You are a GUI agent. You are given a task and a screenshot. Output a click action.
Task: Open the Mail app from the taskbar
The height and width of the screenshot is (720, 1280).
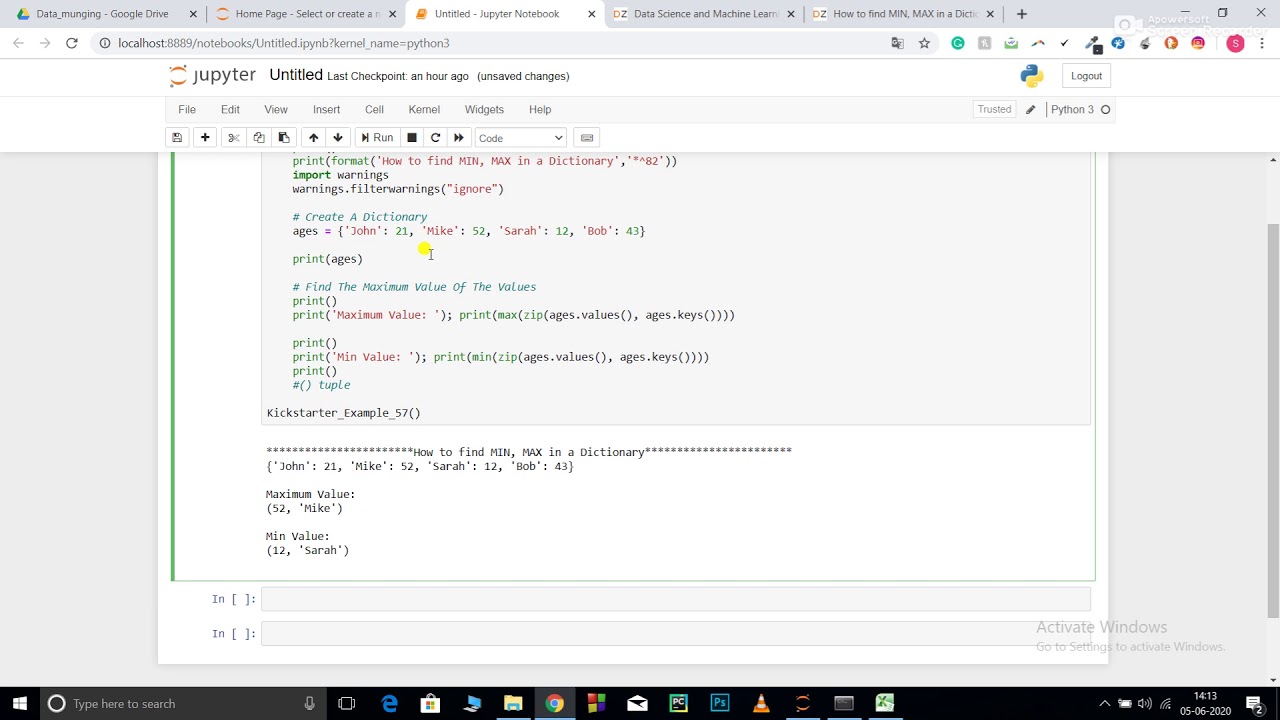tap(637, 703)
